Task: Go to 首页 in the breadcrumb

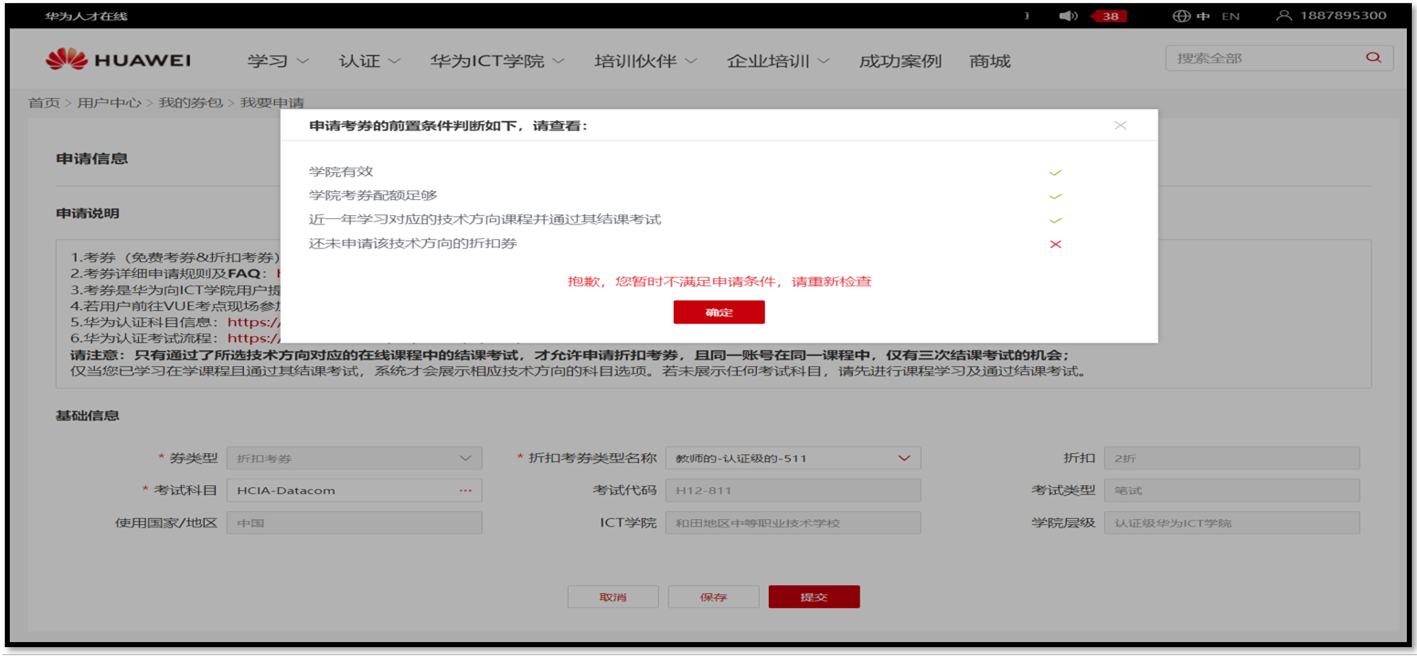Action: 44,103
